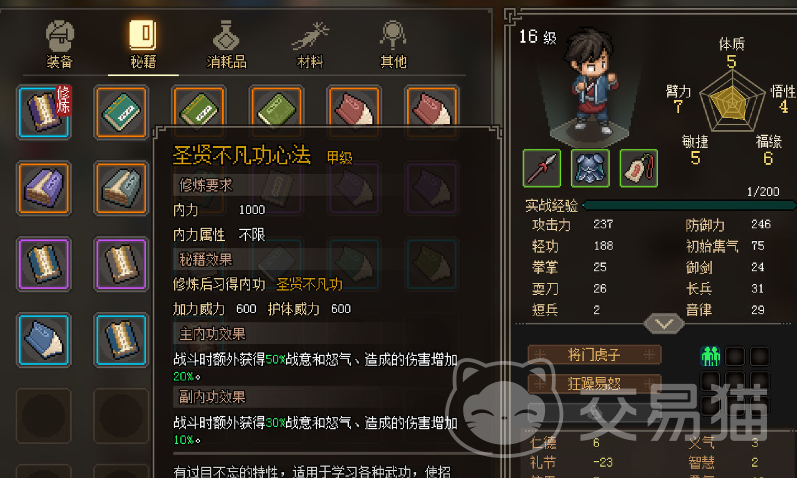This screenshot has width=797, height=478.
Task: Click the teal manual book icon
Action: coord(121,112)
